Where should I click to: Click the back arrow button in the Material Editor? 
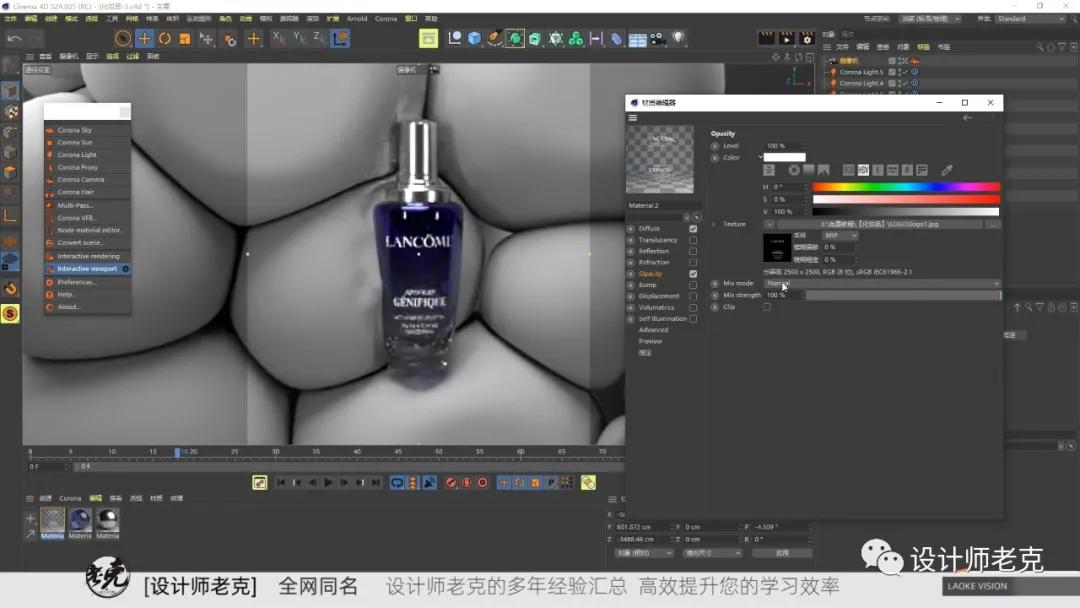[966, 117]
